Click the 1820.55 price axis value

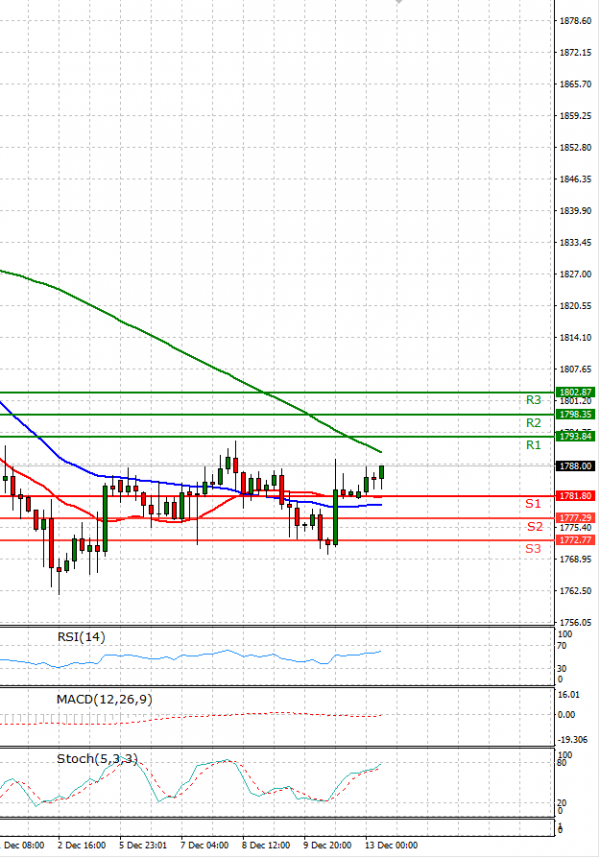[x=575, y=305]
